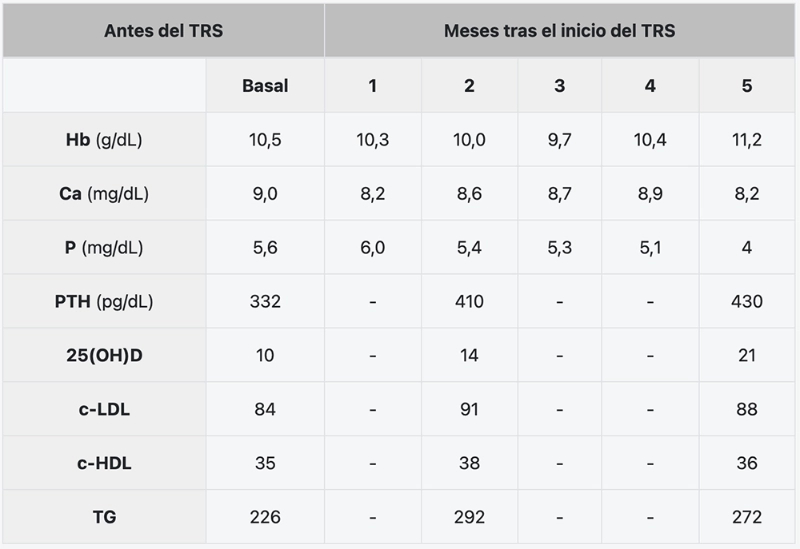The width and height of the screenshot is (800, 549).
Task: Select the 'Meses tras el inicio del TRS' header
Action: 560,31
